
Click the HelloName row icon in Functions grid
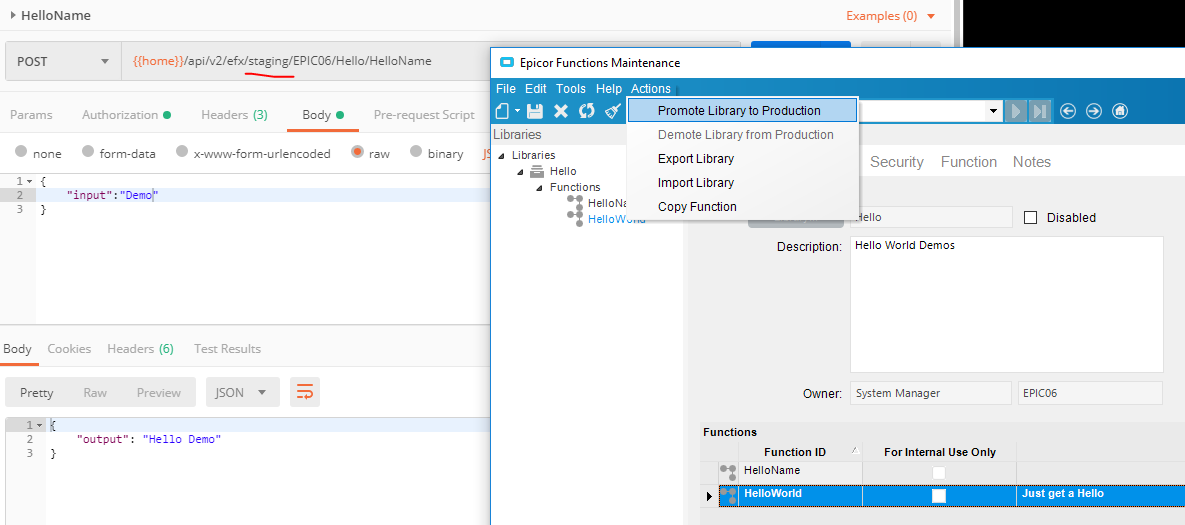[728, 472]
